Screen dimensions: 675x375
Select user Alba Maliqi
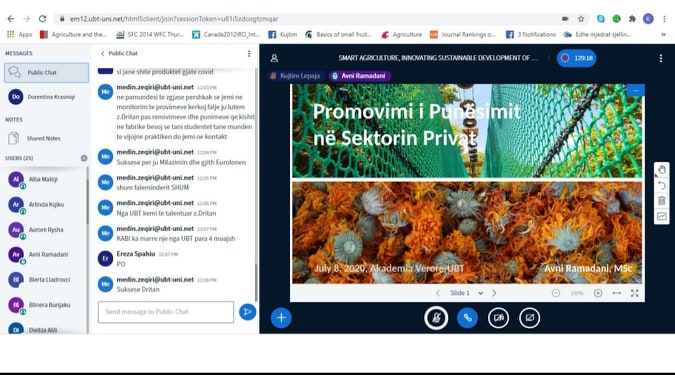[43, 179]
